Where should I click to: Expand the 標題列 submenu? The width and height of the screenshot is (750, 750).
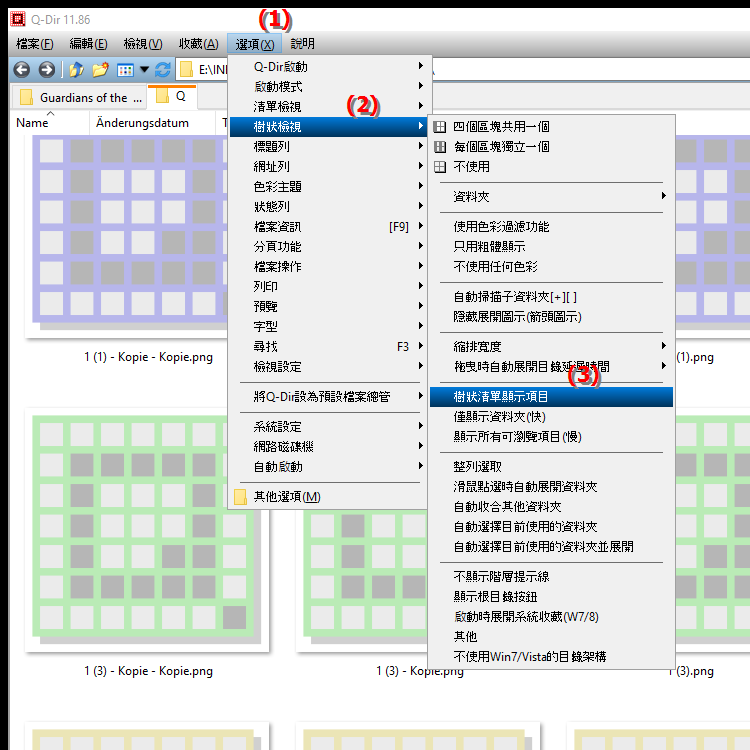point(328,147)
